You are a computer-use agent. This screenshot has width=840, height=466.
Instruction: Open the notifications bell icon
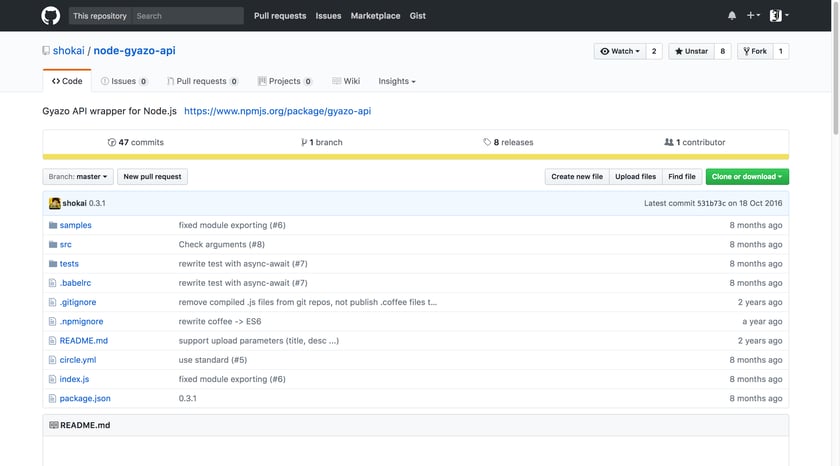(x=732, y=16)
